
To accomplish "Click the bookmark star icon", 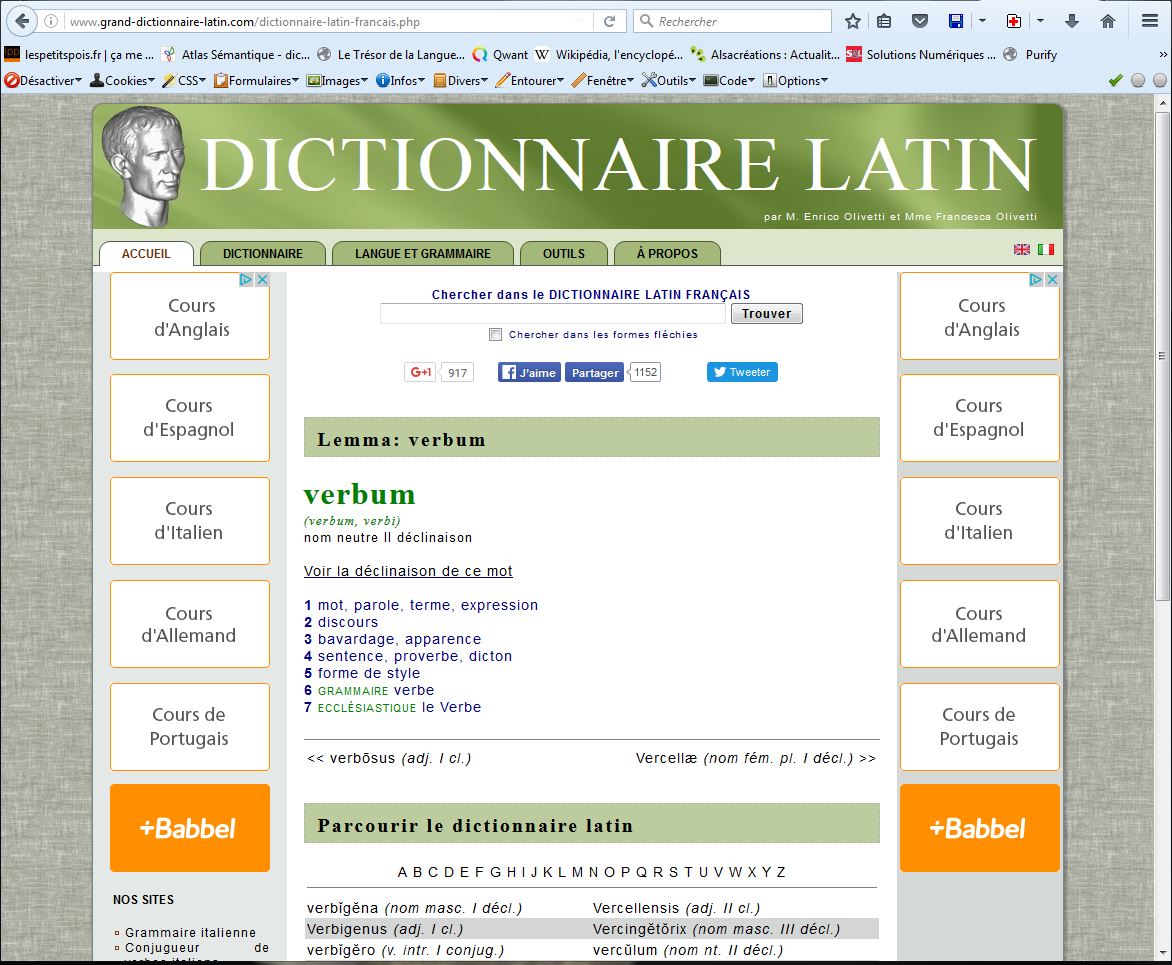I will pyautogui.click(x=853, y=21).
